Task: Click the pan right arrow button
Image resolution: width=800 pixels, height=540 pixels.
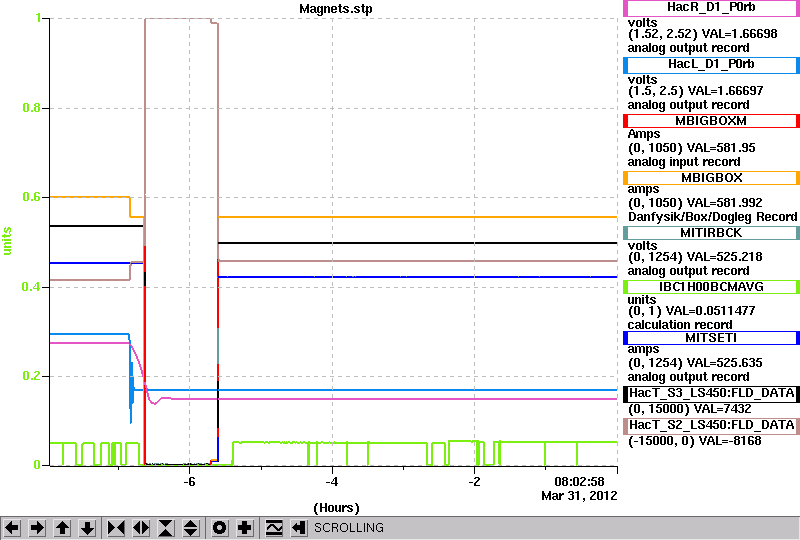Action: 37,528
